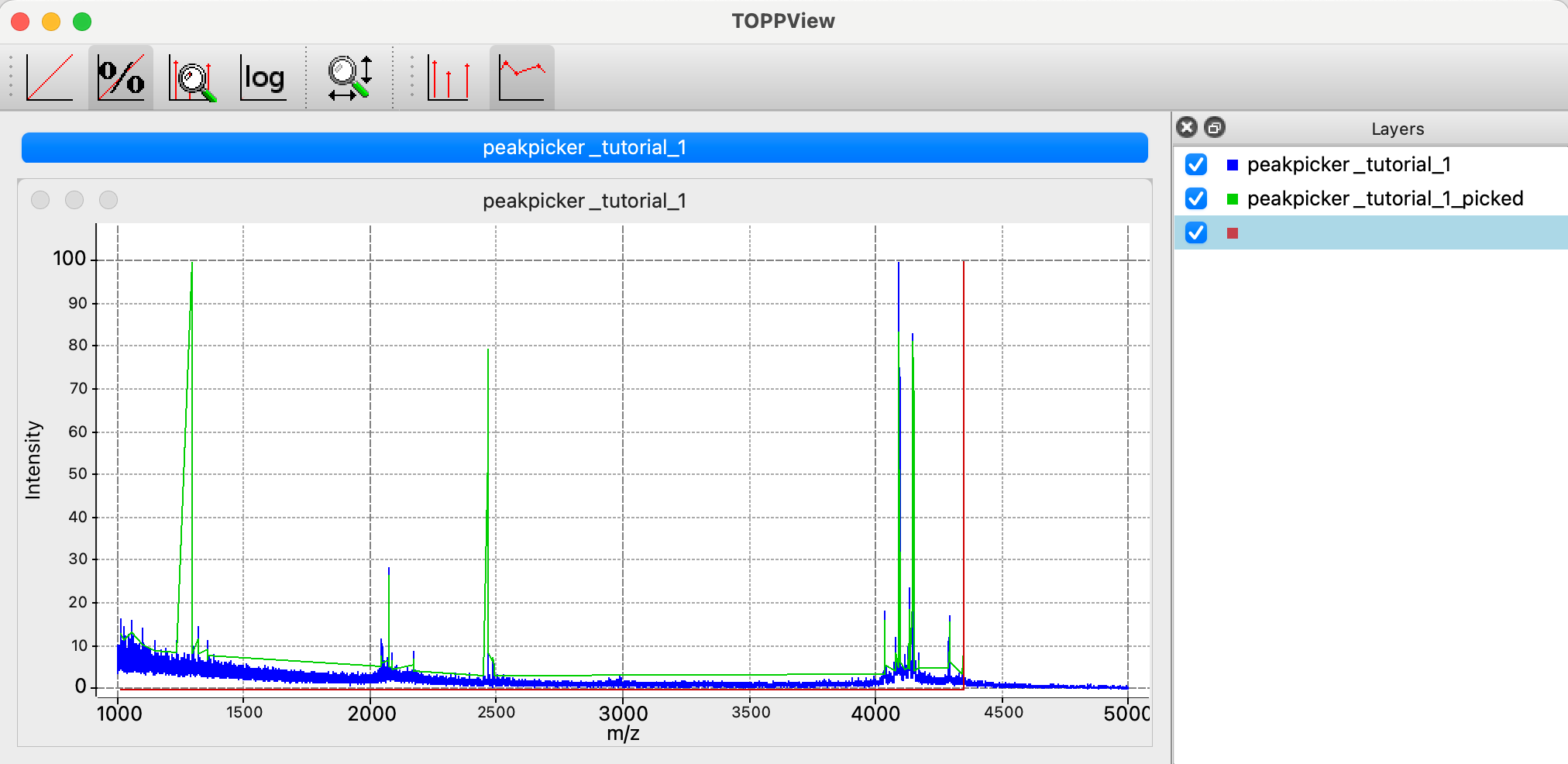This screenshot has height=764, width=1568.
Task: Select peakpicker_tutorial_1 layer entry
Action: click(1371, 164)
